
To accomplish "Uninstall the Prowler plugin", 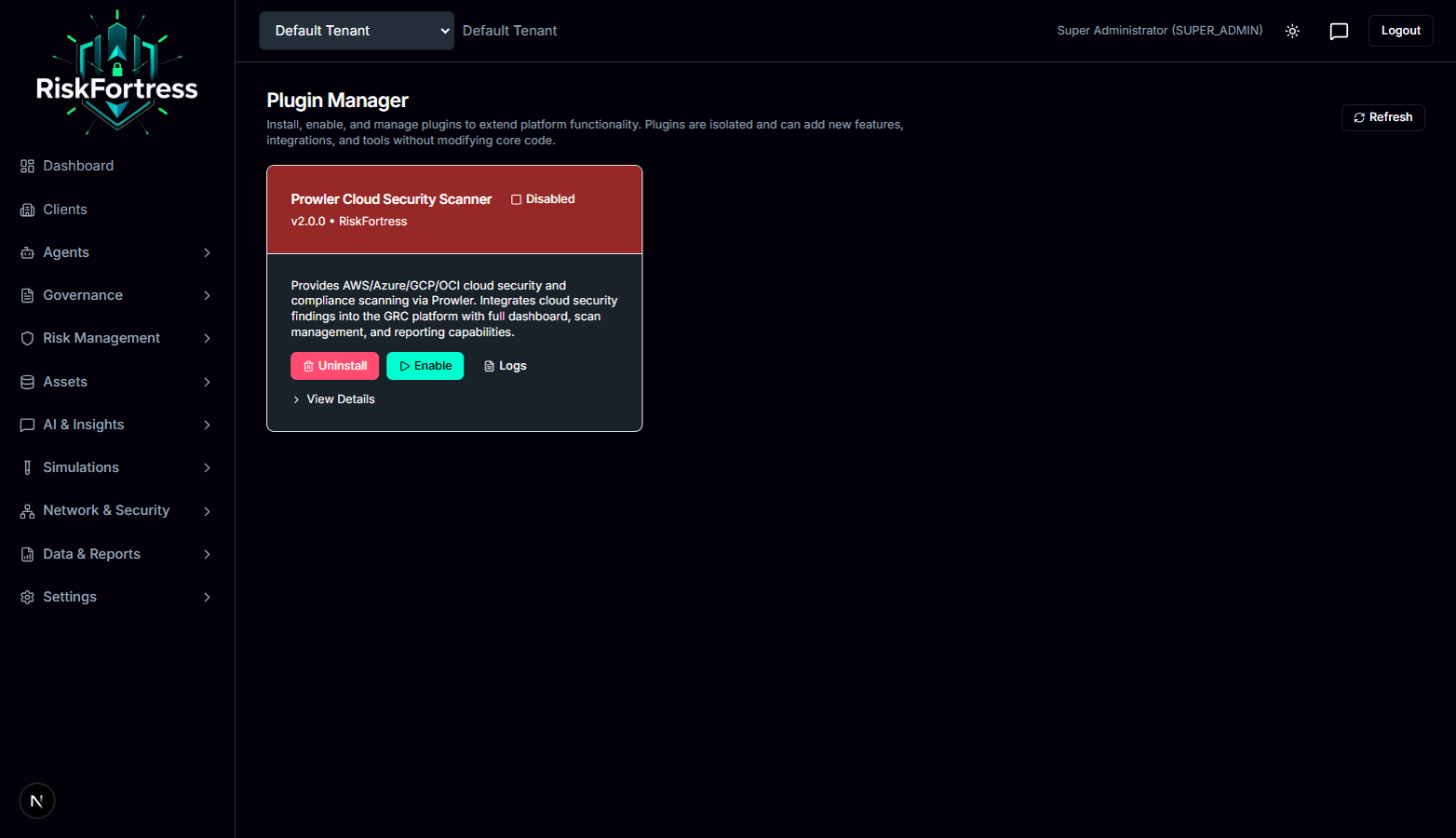I will [x=334, y=365].
